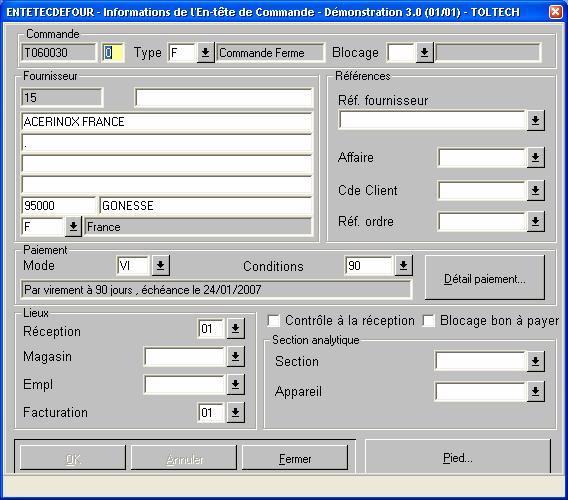Expand the Section analytique Section dropdown
This screenshot has width=568, height=500.
coord(535,361)
